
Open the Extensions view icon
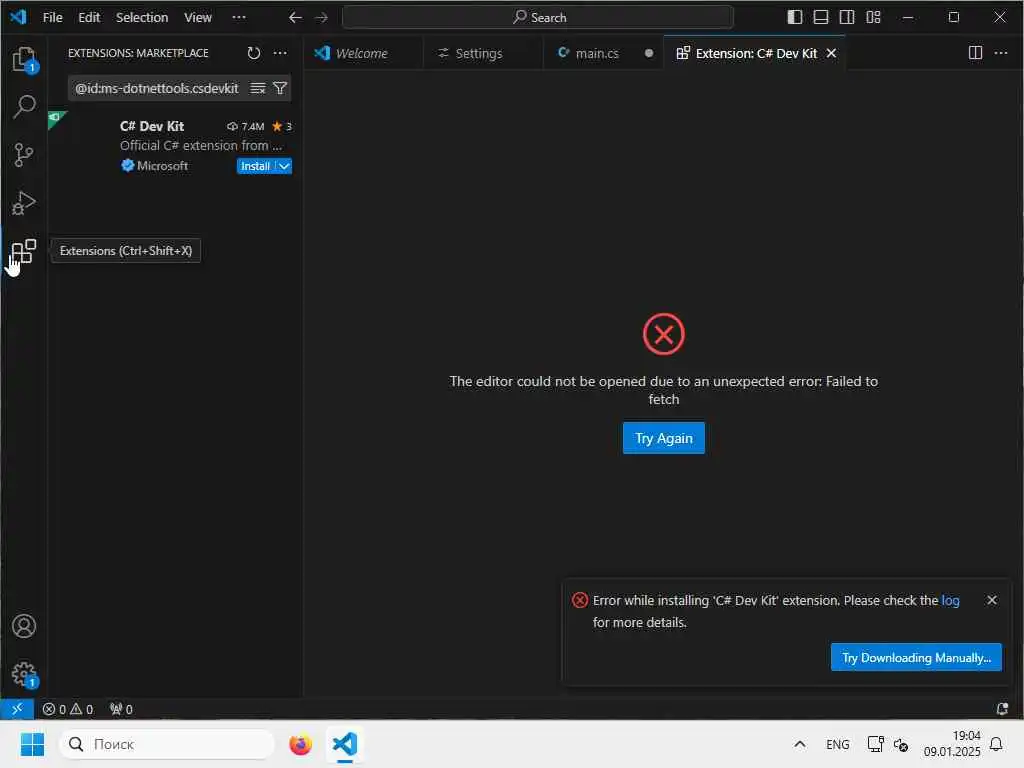point(24,251)
